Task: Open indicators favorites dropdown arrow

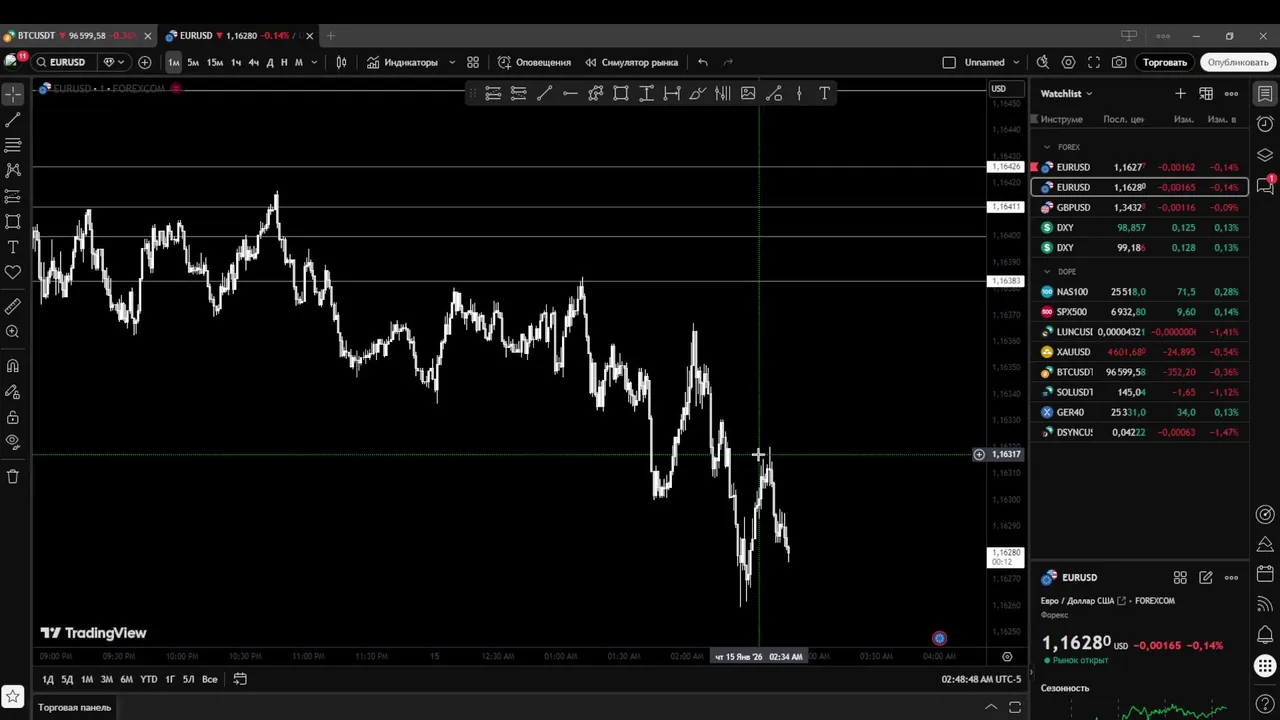Action: pos(452,62)
